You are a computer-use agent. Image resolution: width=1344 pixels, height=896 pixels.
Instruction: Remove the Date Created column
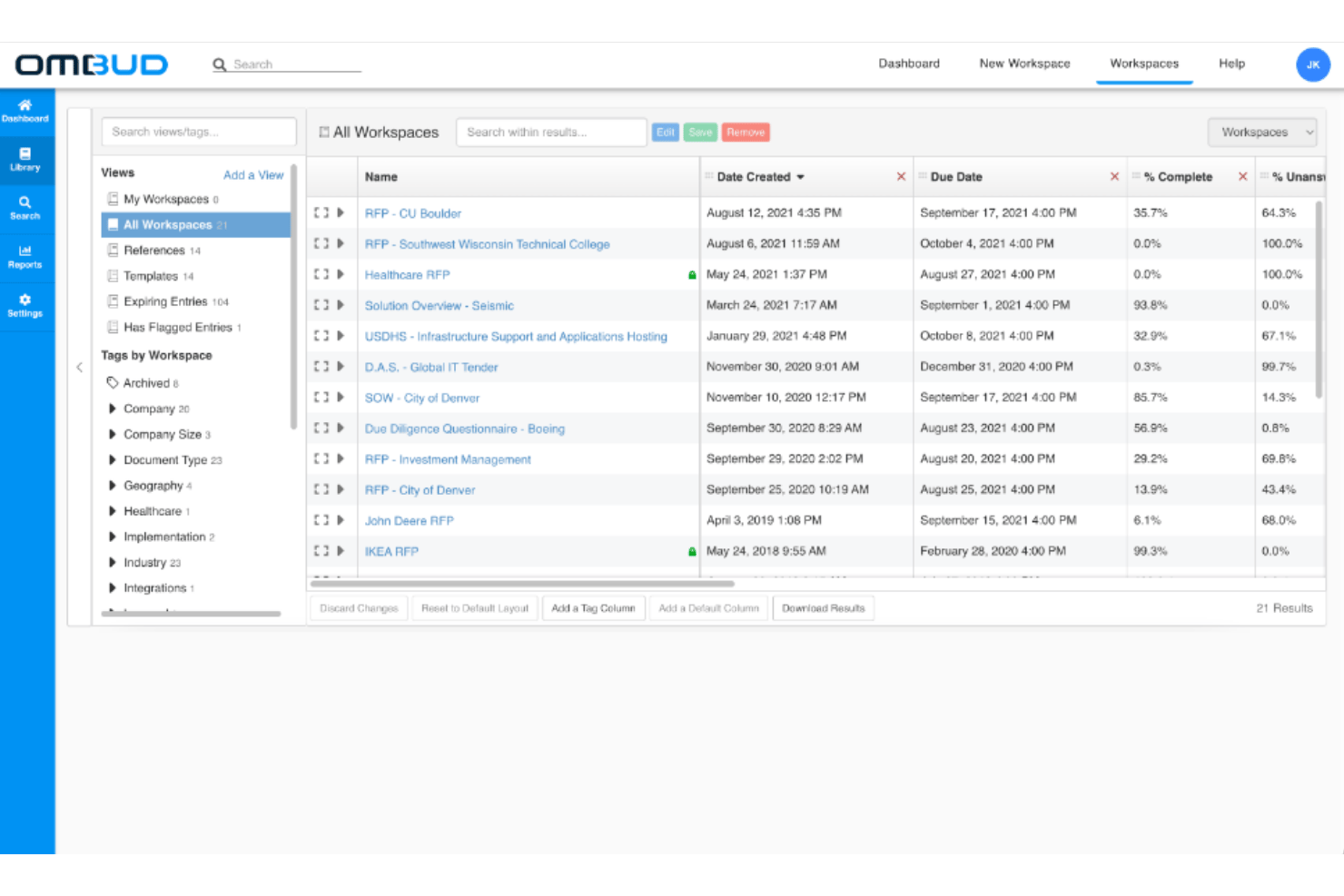tap(901, 177)
